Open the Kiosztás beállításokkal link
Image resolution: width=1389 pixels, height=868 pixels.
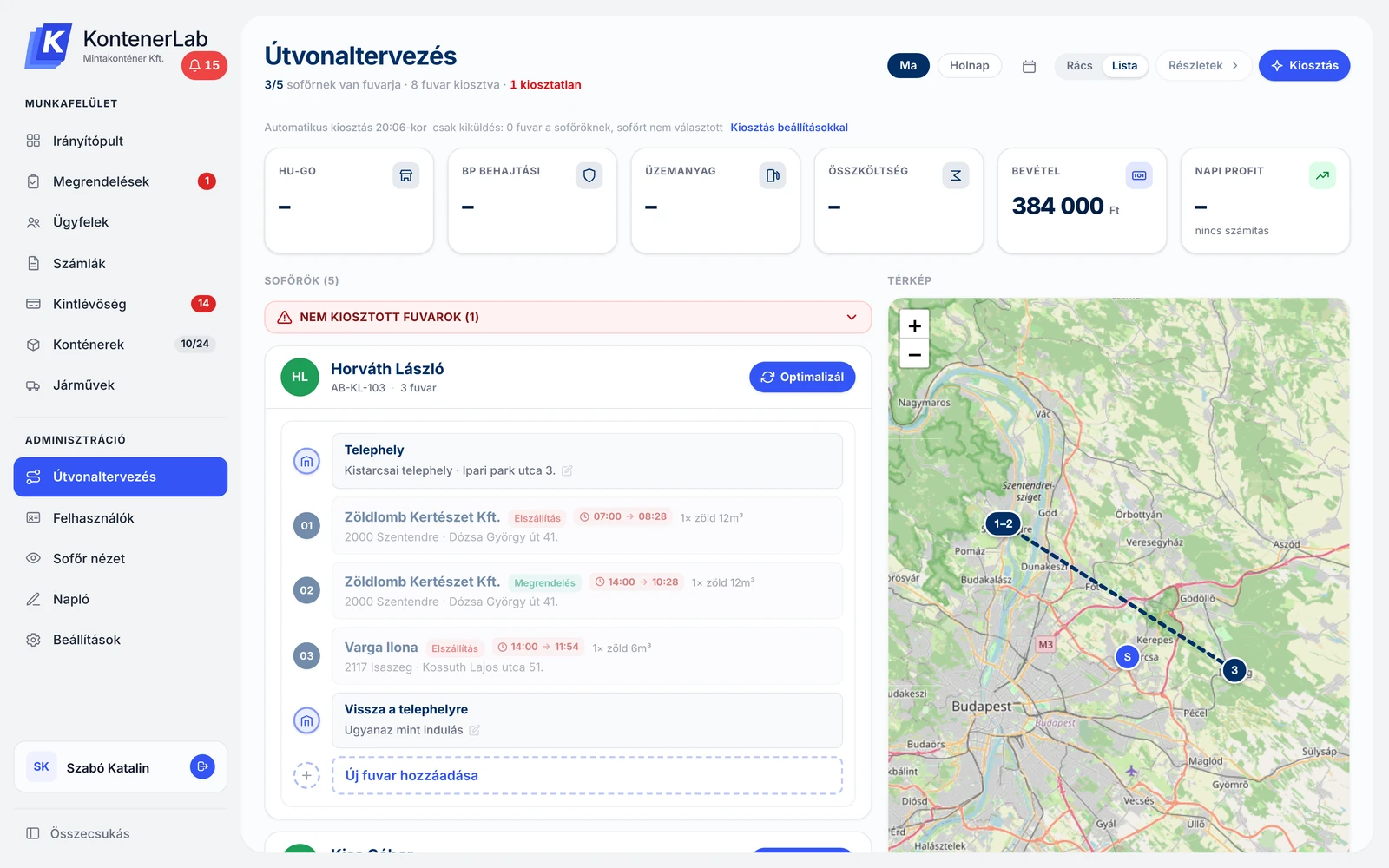coord(789,128)
